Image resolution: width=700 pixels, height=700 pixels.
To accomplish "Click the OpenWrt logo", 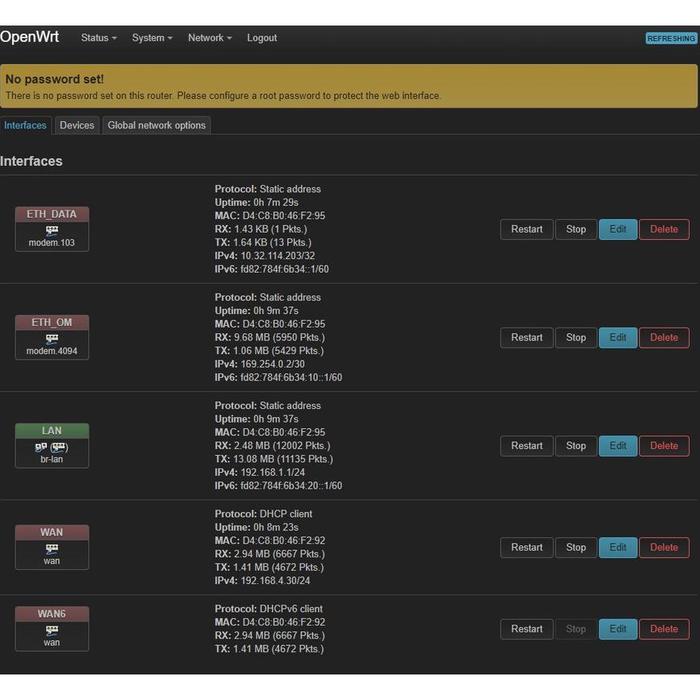I will coord(30,37).
